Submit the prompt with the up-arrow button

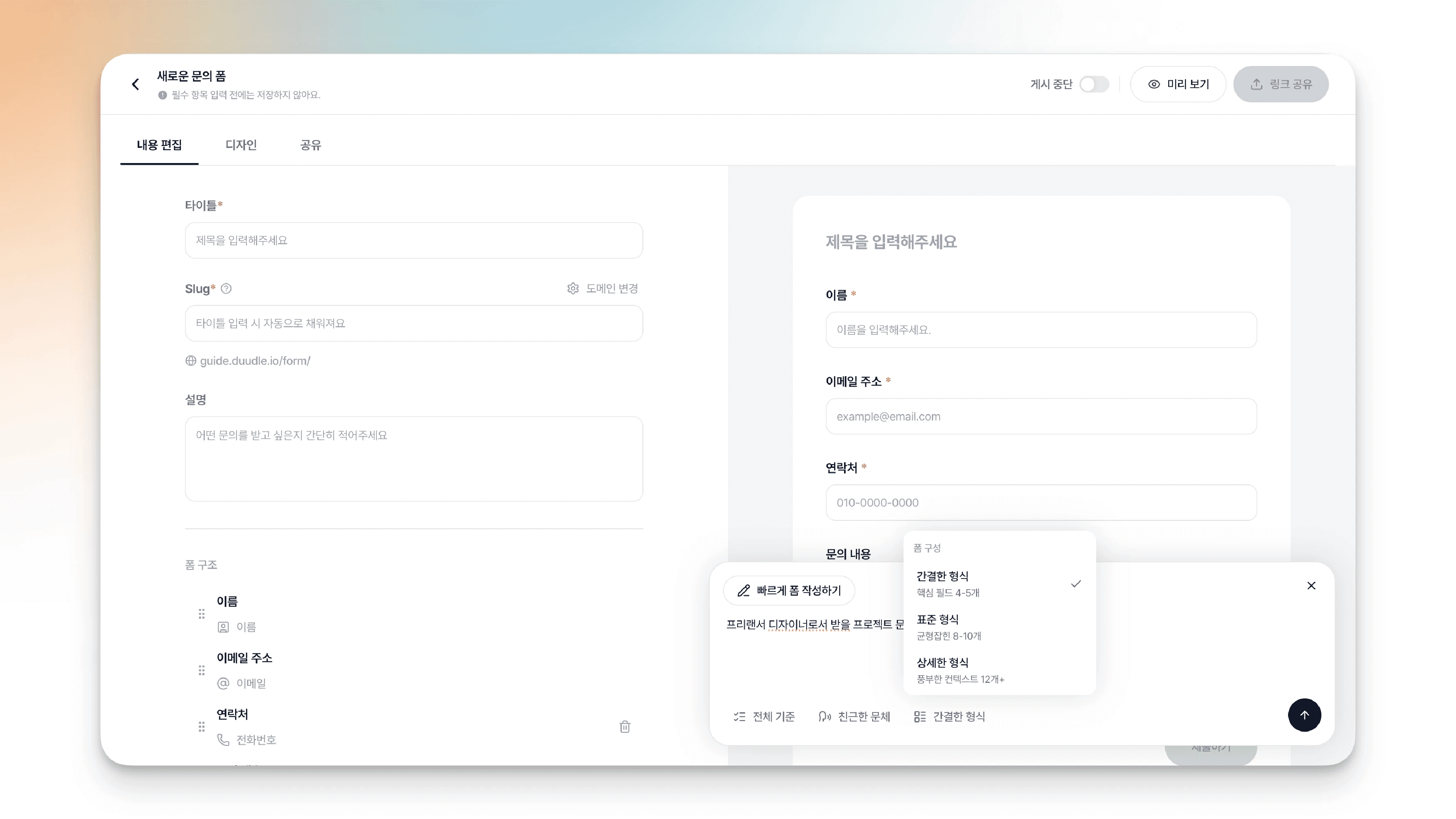1304,715
